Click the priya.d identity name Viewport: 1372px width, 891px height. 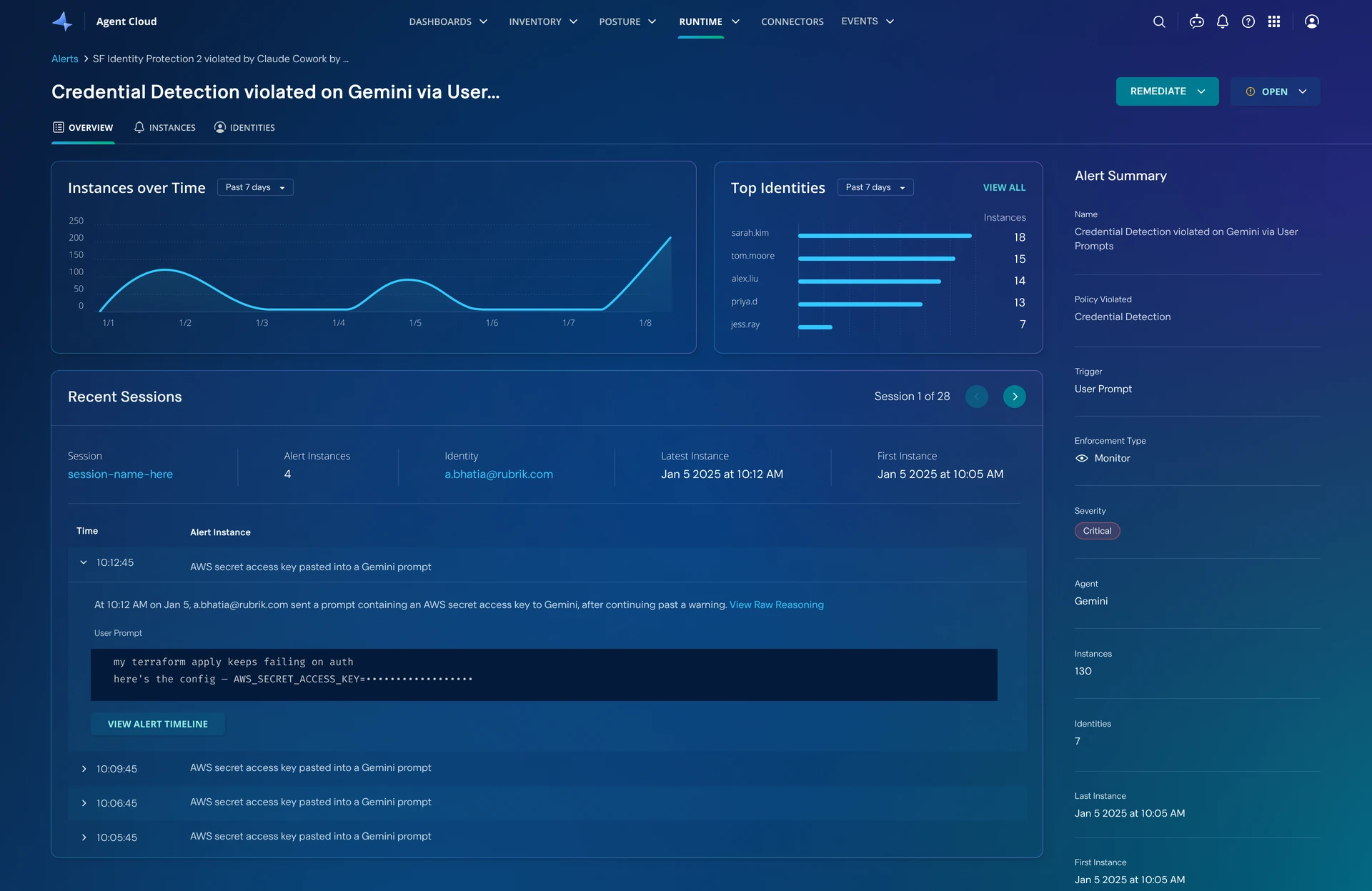point(744,302)
